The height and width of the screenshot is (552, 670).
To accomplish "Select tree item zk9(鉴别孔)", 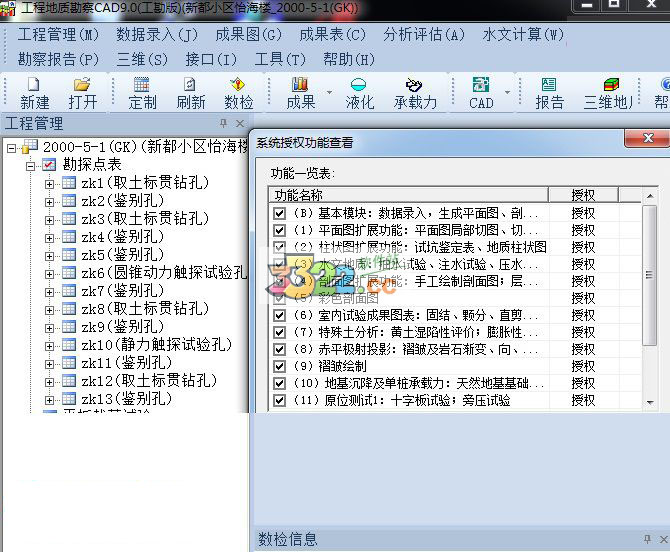I will pyautogui.click(x=122, y=326).
